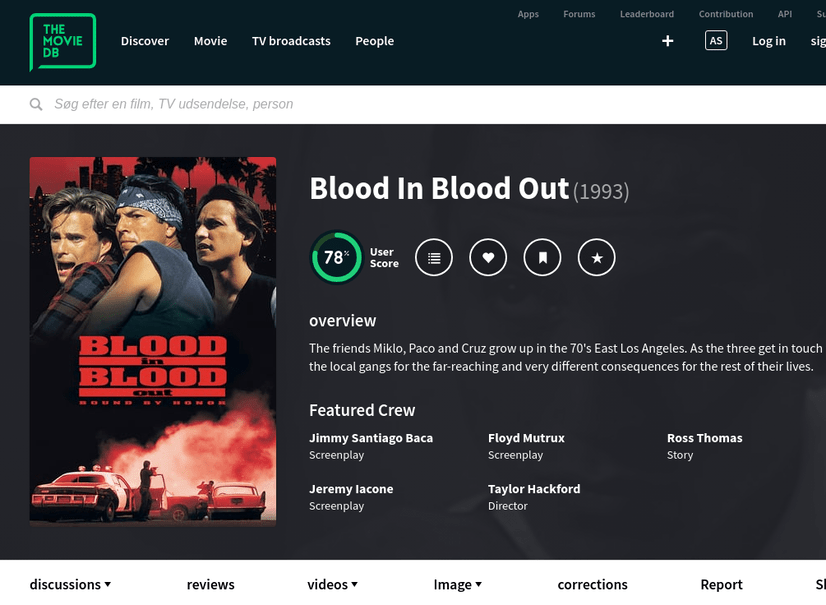Visit the Forums link
The image size is (826, 605).
click(x=579, y=14)
